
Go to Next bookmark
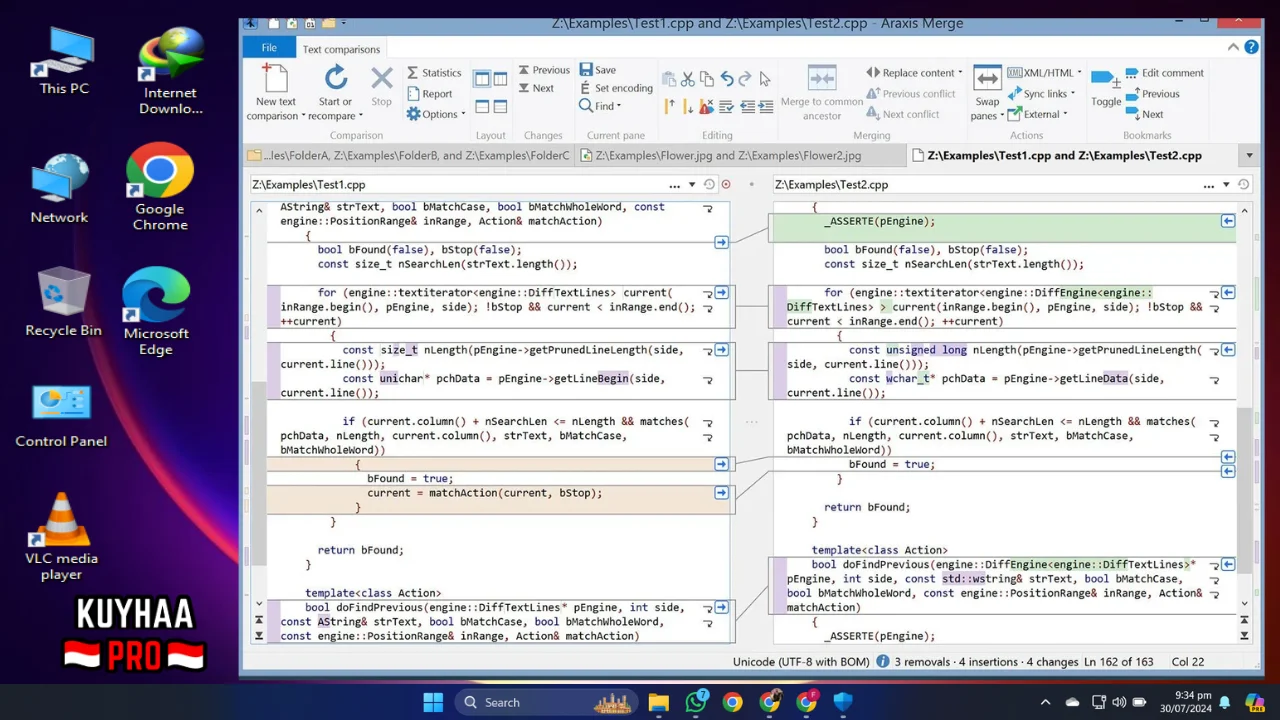(x=1145, y=114)
